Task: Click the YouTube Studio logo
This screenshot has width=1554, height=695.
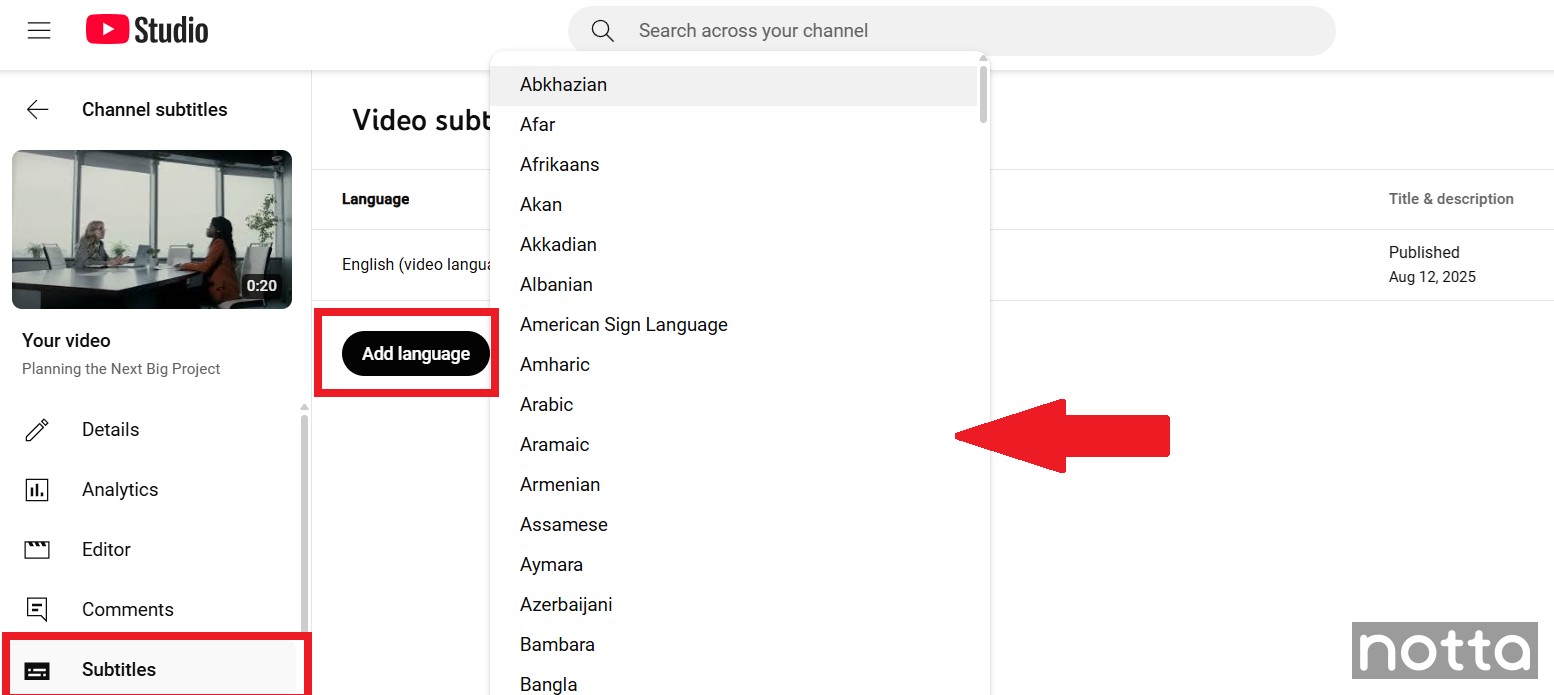Action: point(147,31)
